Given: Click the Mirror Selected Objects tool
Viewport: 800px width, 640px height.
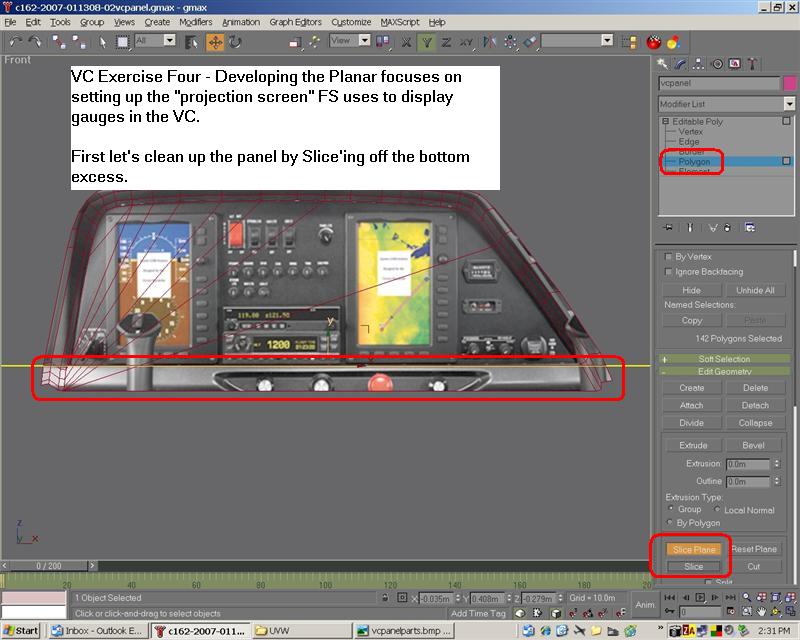Looking at the screenshot, I should point(489,42).
